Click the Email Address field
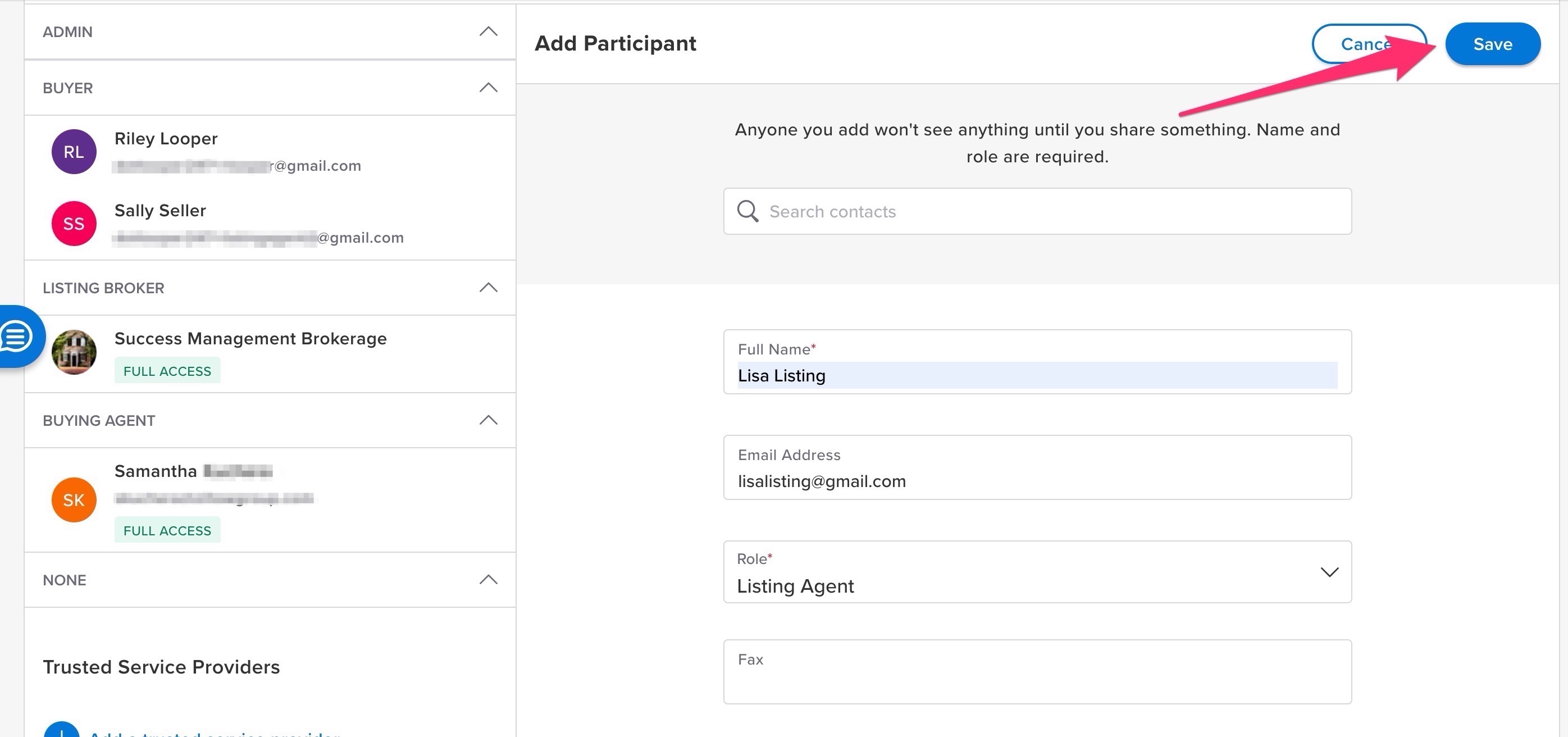The image size is (1568, 737). (x=1037, y=467)
